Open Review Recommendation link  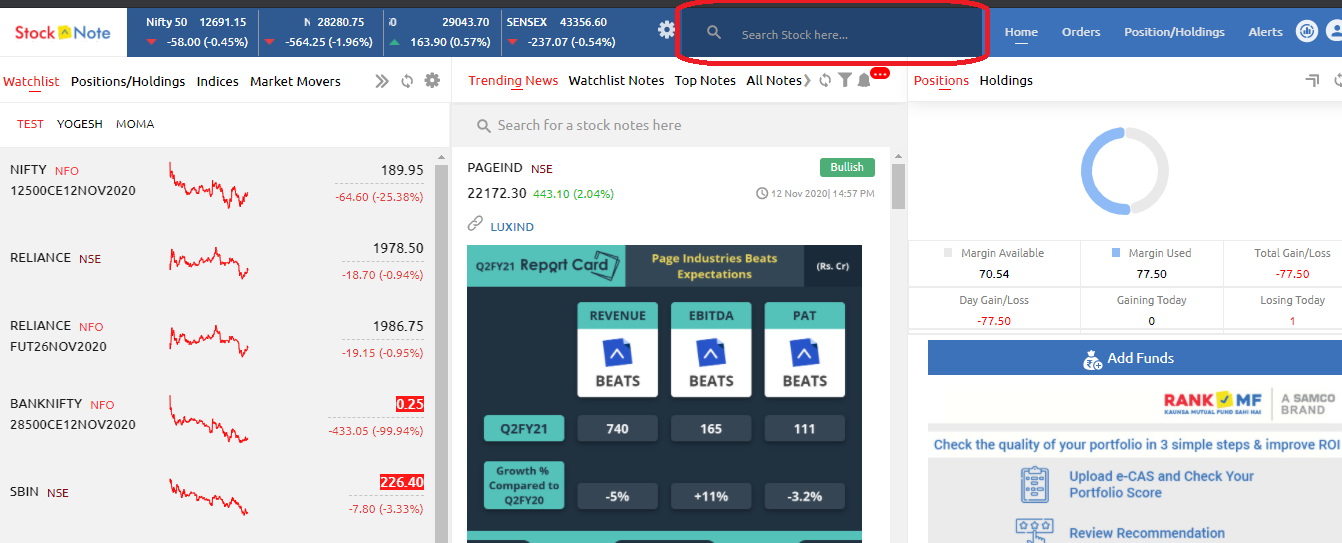tap(1147, 533)
